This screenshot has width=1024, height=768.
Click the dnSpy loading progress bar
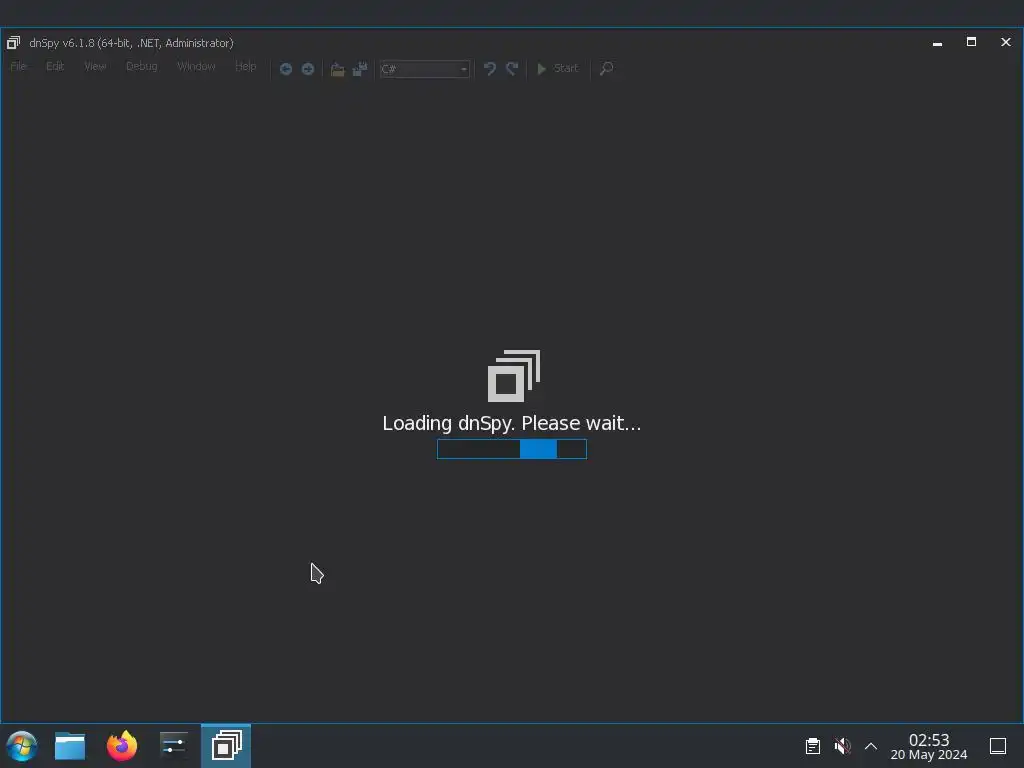512,449
